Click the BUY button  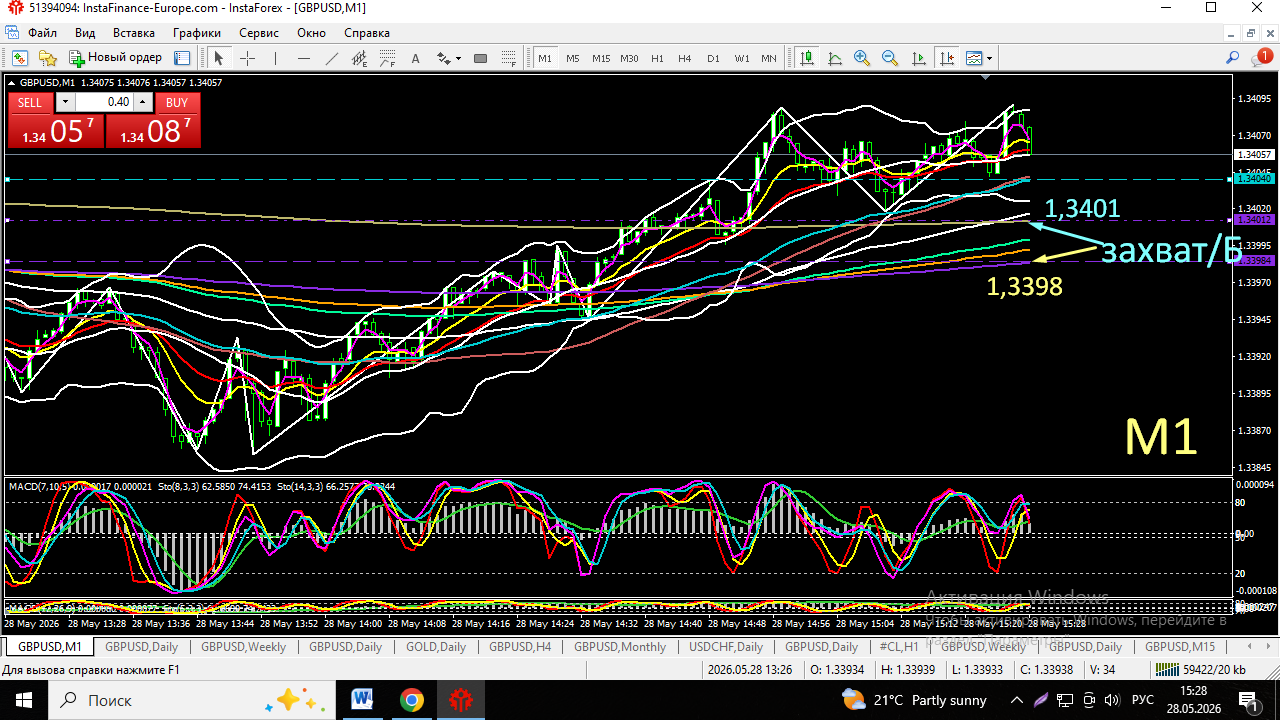pyautogui.click(x=177, y=102)
